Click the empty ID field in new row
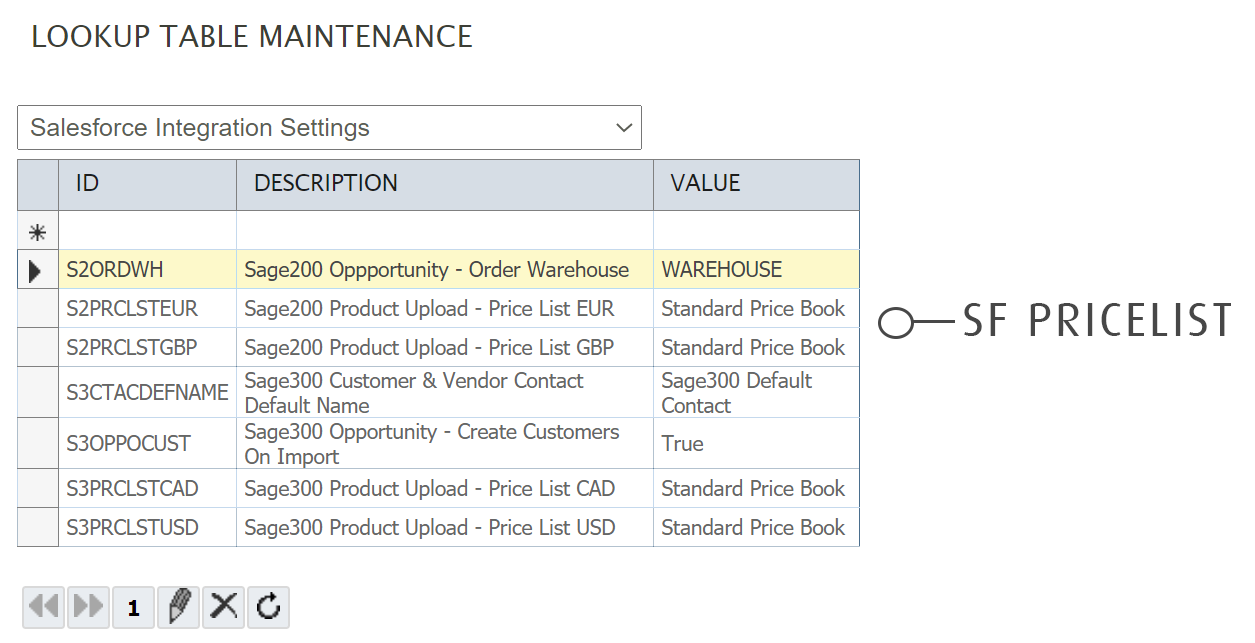This screenshot has width=1255, height=643. [147, 232]
